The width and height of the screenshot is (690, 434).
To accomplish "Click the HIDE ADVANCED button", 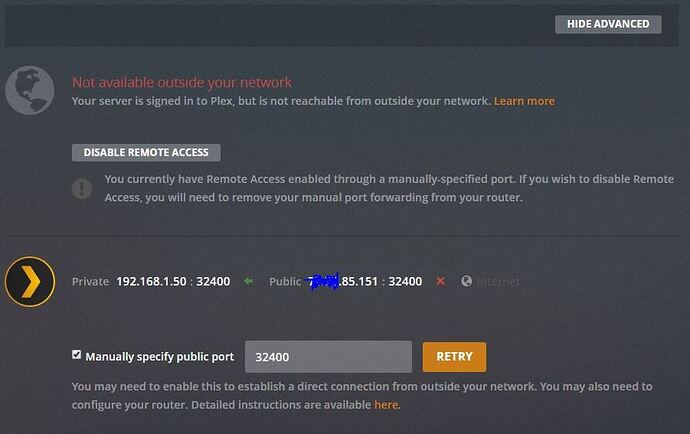I will 608,24.
